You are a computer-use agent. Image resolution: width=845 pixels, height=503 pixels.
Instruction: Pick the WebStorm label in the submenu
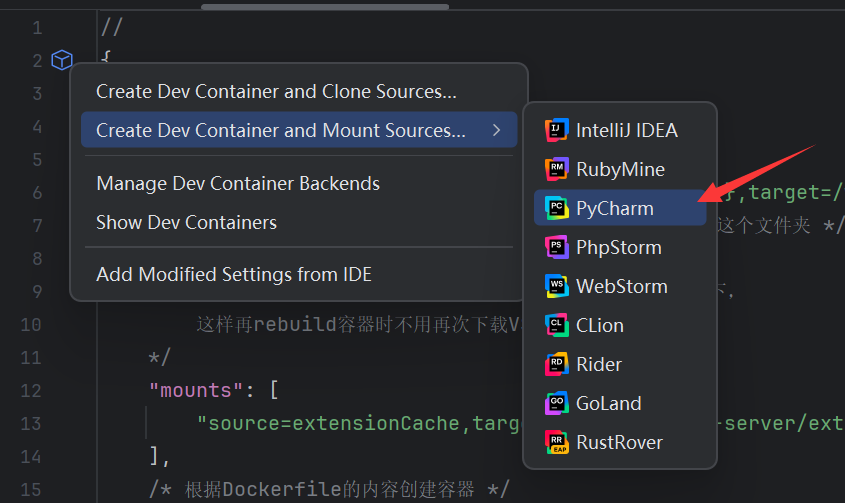pyautogui.click(x=622, y=286)
